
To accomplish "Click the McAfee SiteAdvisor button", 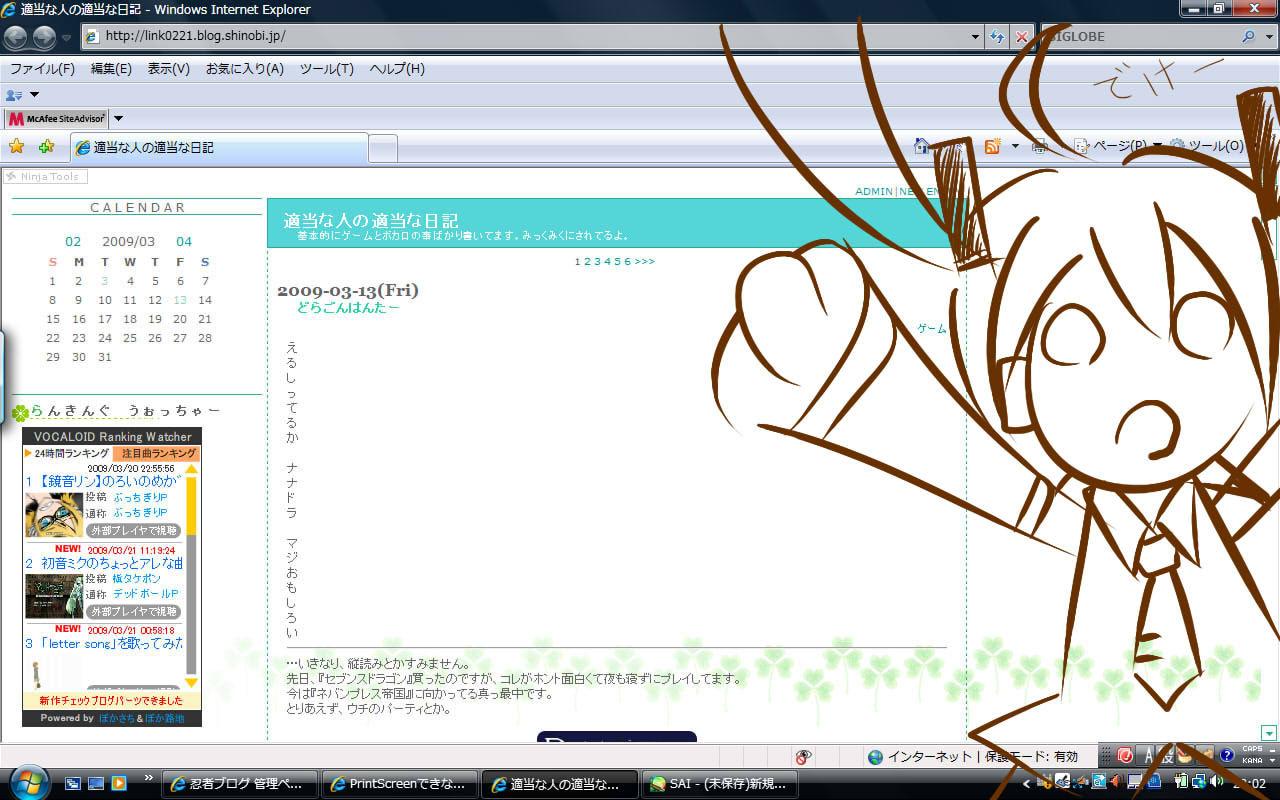I will [x=57, y=118].
